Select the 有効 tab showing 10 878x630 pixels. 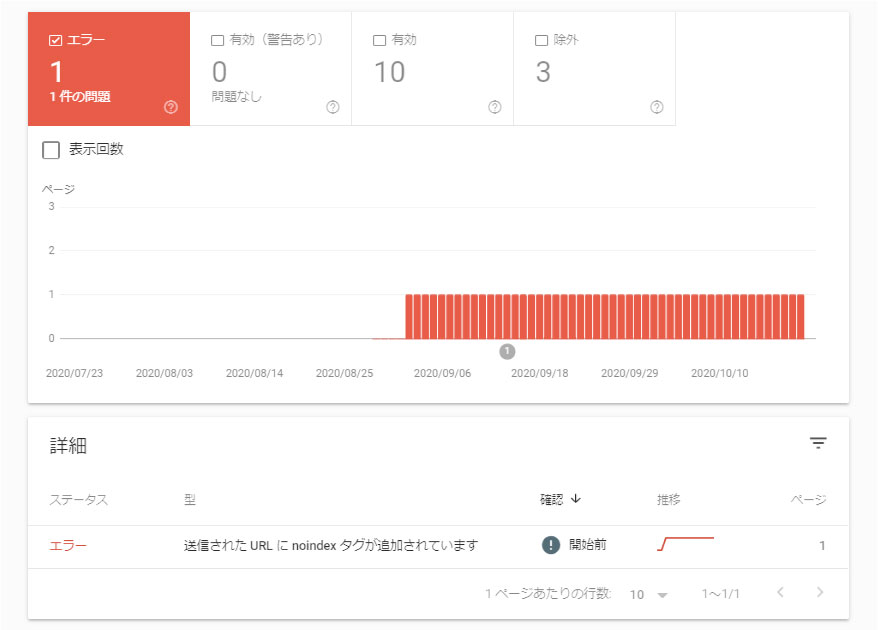(x=432, y=69)
